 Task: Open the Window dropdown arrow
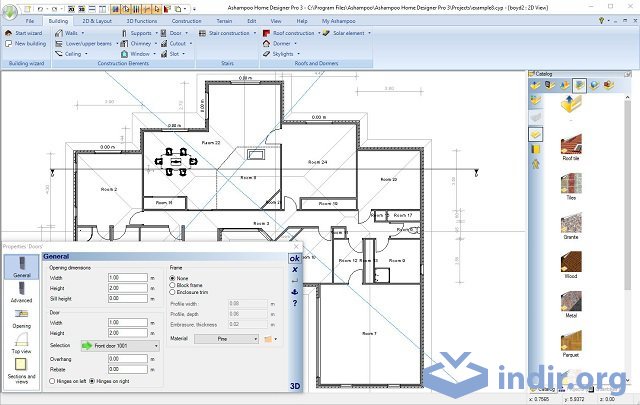(x=154, y=53)
